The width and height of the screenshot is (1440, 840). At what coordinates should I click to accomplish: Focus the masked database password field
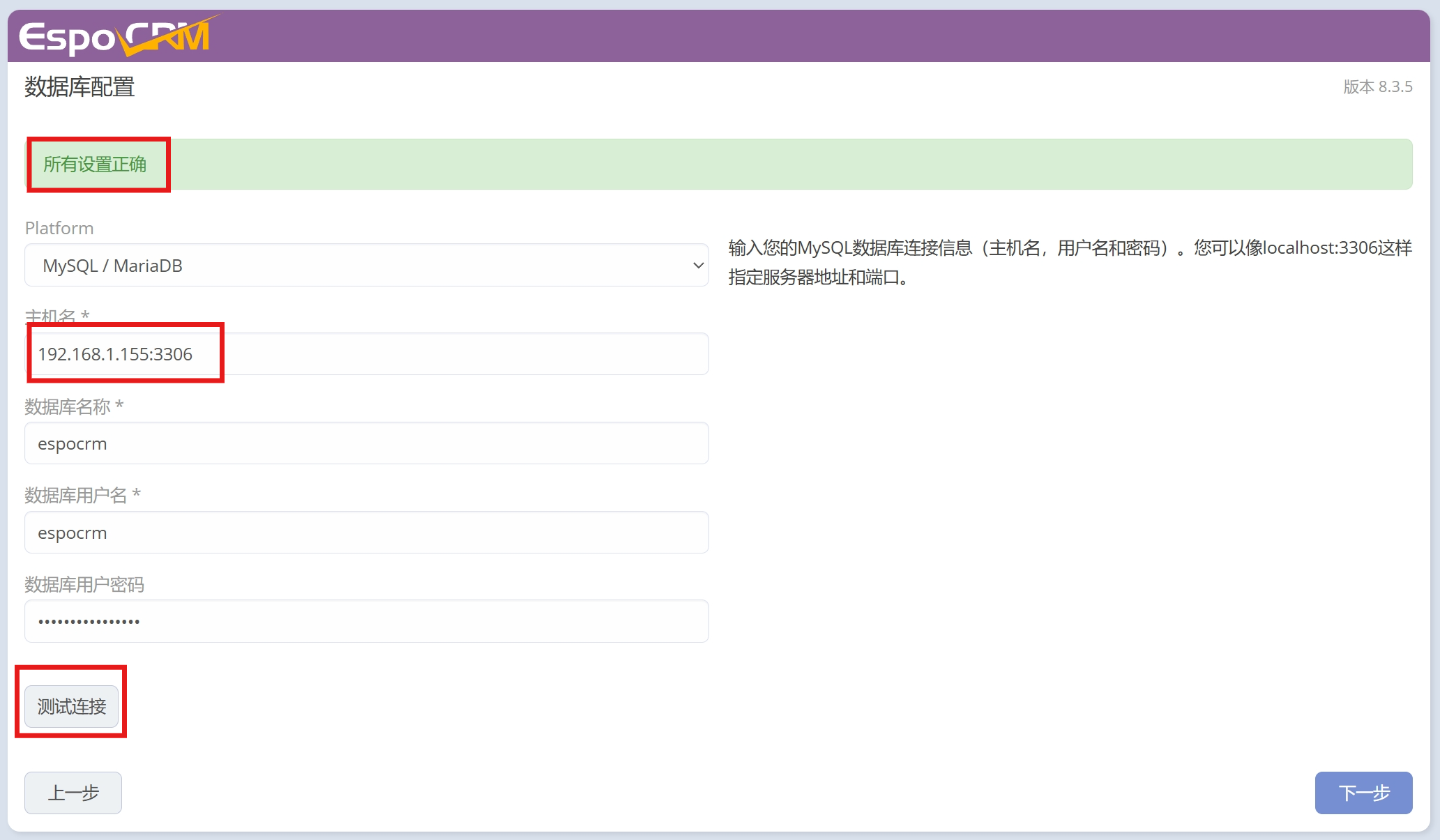tap(366, 621)
